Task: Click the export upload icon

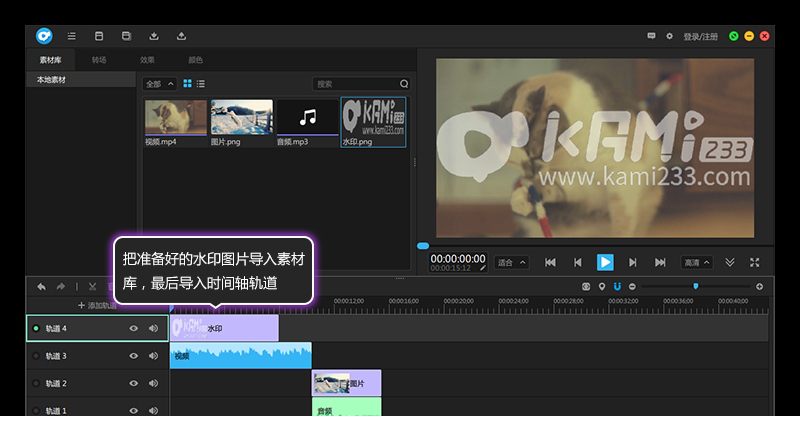Action: [x=181, y=36]
